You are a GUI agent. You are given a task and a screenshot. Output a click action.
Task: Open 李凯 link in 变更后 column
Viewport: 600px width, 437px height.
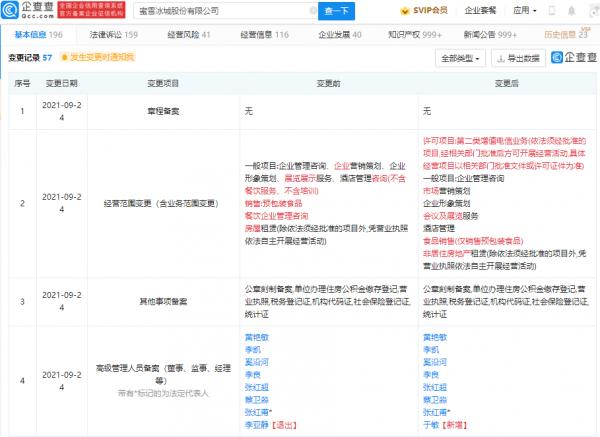[x=431, y=350]
